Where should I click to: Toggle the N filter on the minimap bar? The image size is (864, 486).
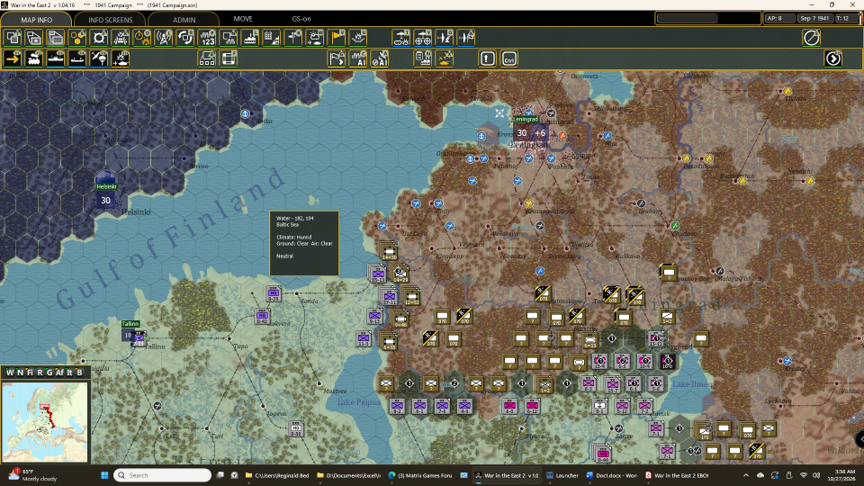point(20,372)
